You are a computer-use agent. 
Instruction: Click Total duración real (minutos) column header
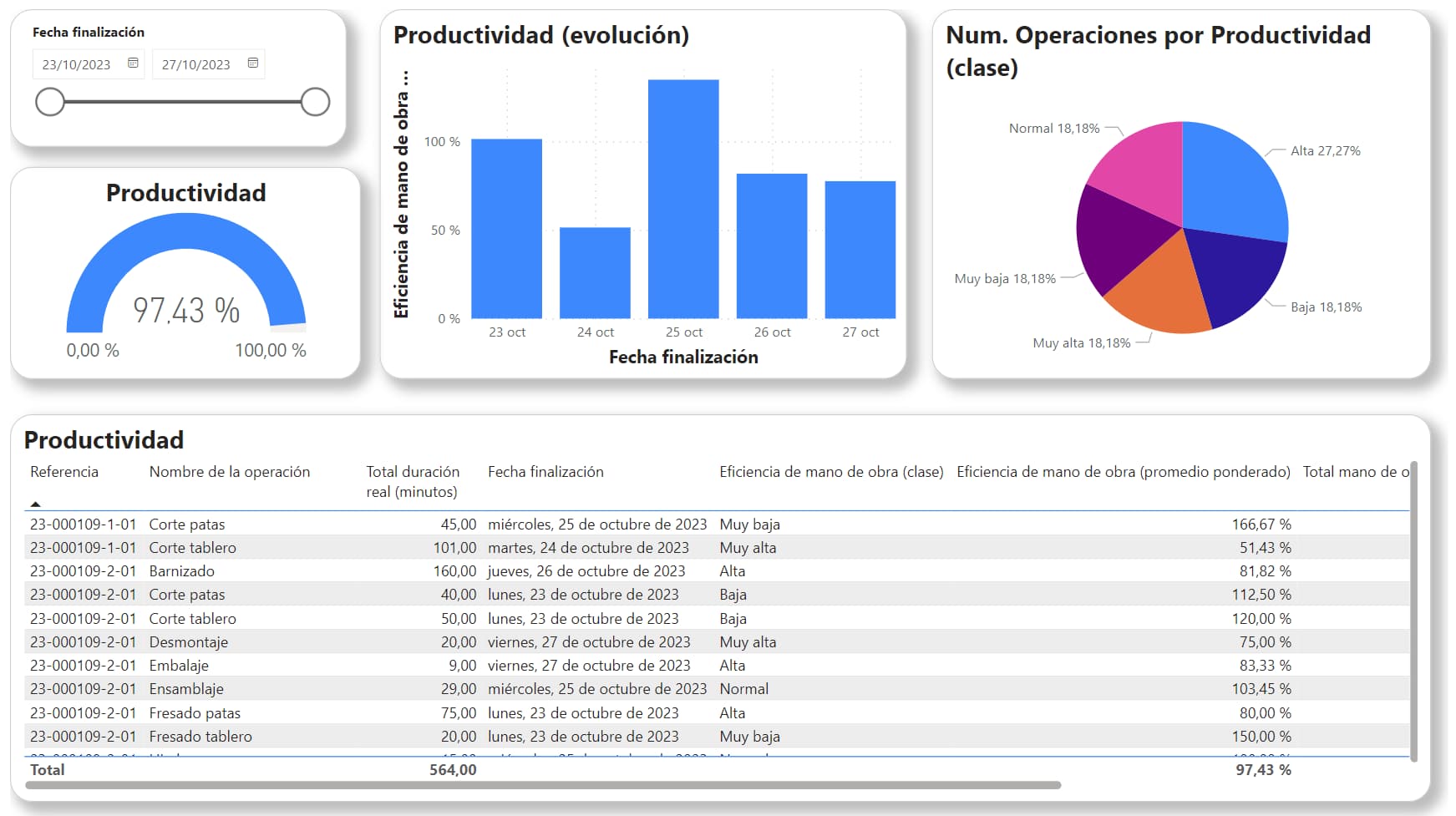point(413,482)
